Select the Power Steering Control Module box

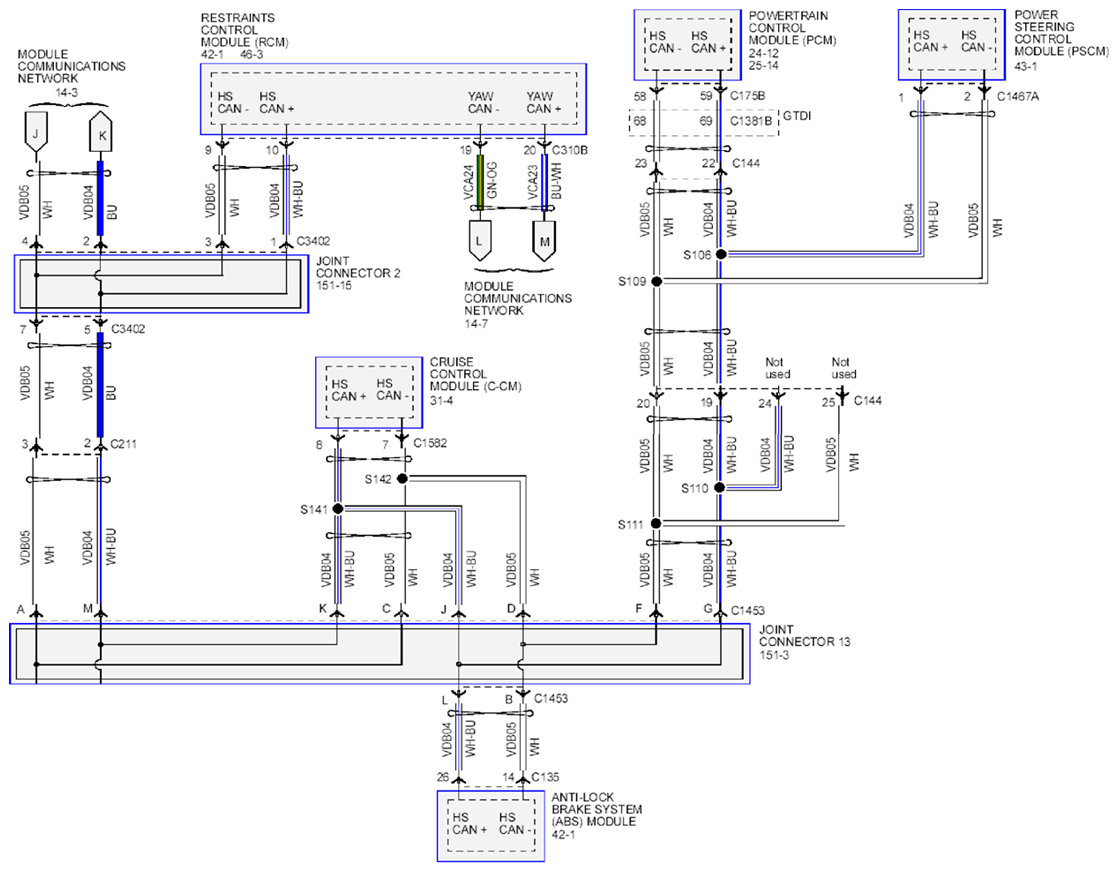click(x=952, y=45)
